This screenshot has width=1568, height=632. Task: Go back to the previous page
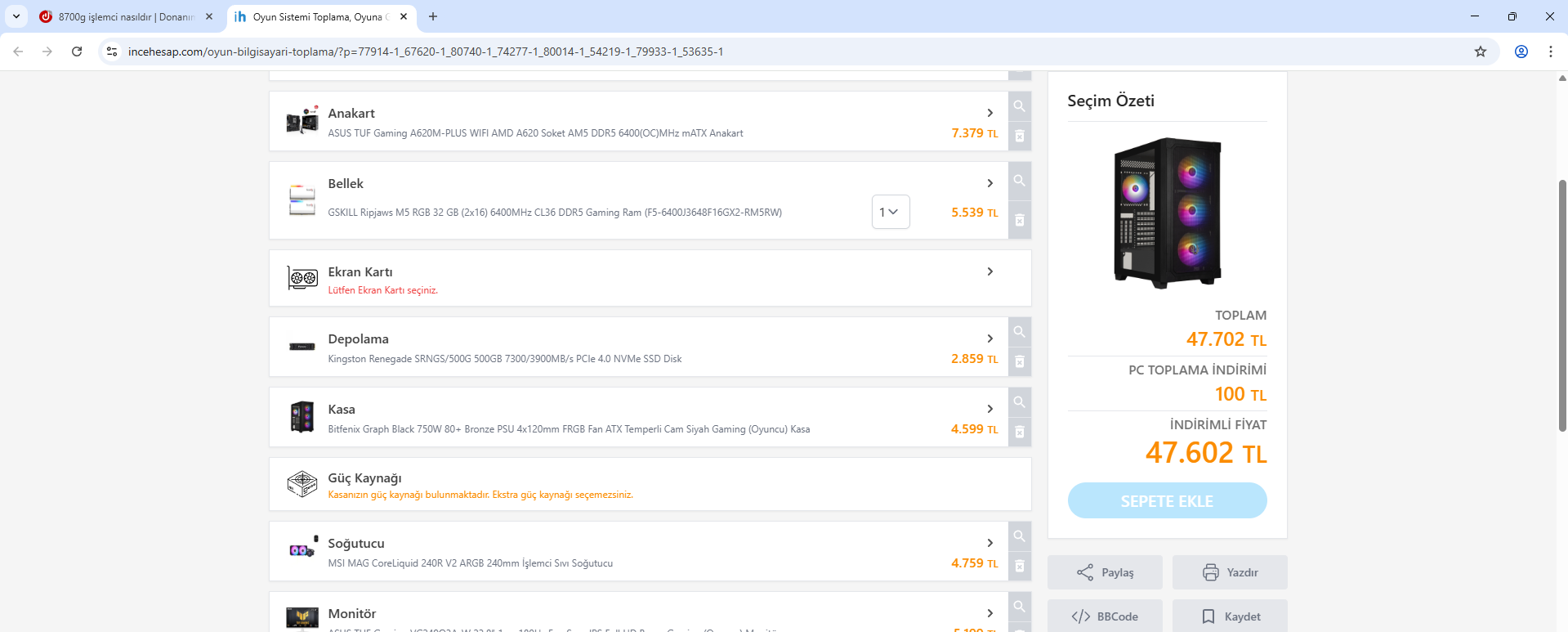coord(18,52)
